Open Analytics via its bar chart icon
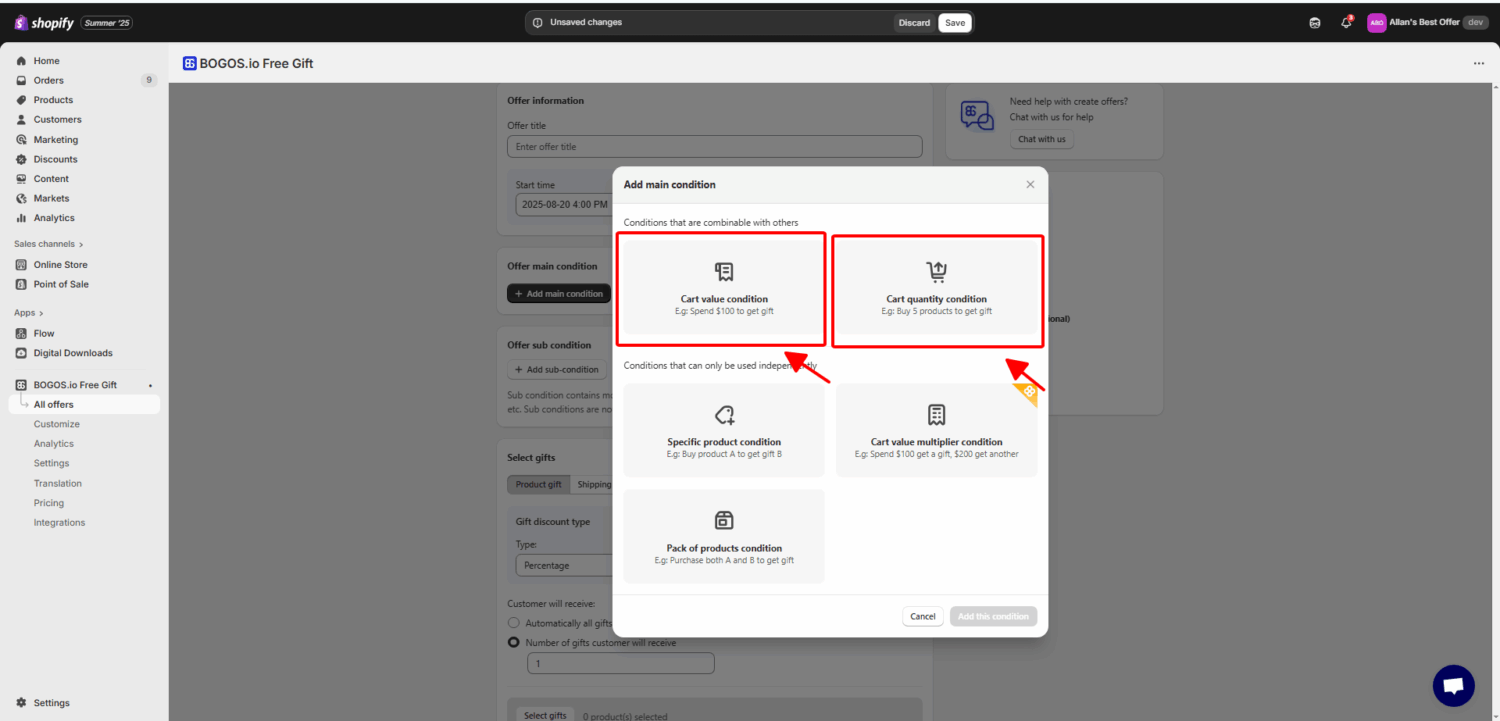 pyautogui.click(x=21, y=218)
